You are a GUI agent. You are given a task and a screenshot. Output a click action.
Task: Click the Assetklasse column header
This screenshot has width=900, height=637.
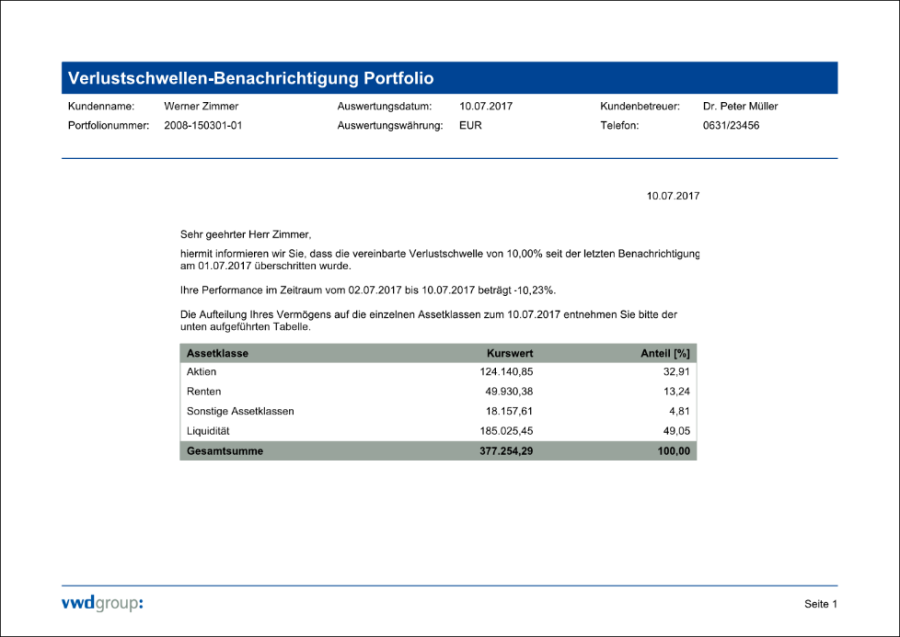[217, 353]
